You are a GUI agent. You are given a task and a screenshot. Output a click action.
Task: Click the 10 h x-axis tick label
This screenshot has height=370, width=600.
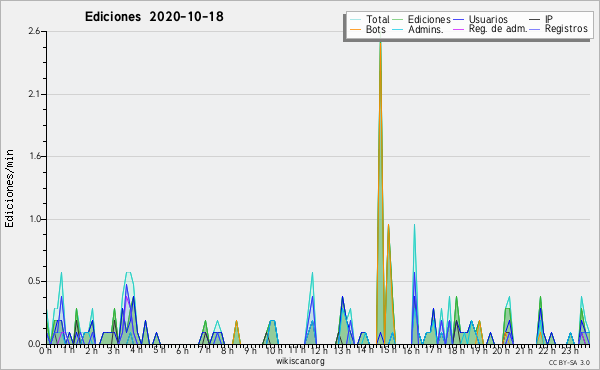click(x=274, y=350)
